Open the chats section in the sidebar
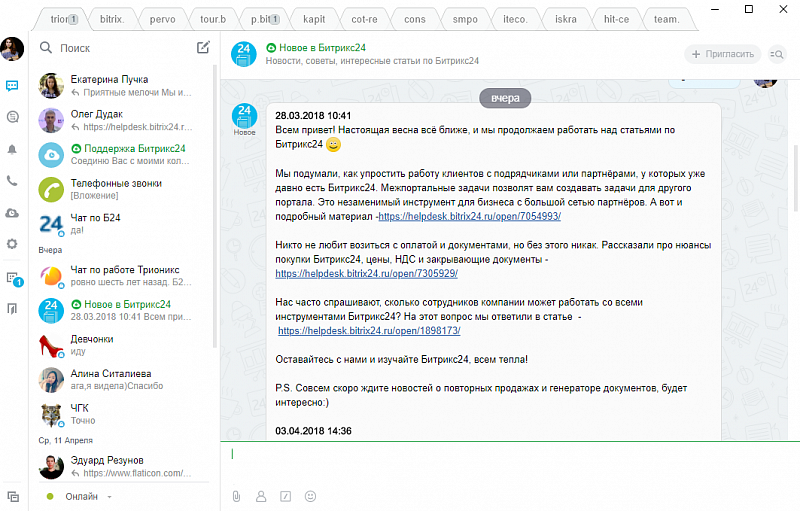 point(12,85)
